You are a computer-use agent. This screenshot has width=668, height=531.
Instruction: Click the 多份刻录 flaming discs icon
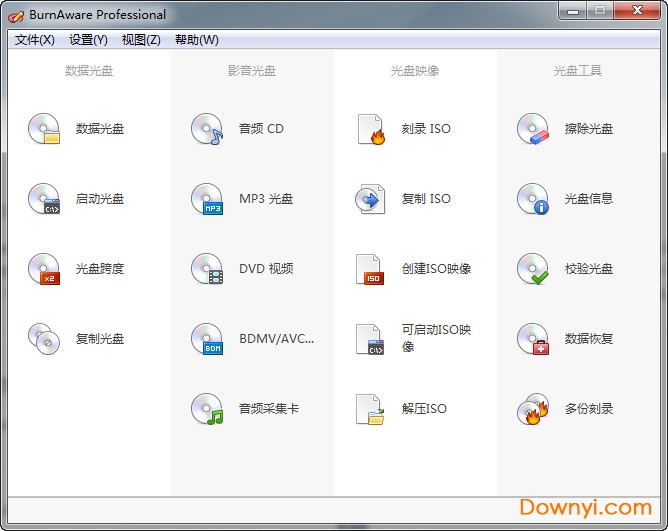click(x=533, y=409)
